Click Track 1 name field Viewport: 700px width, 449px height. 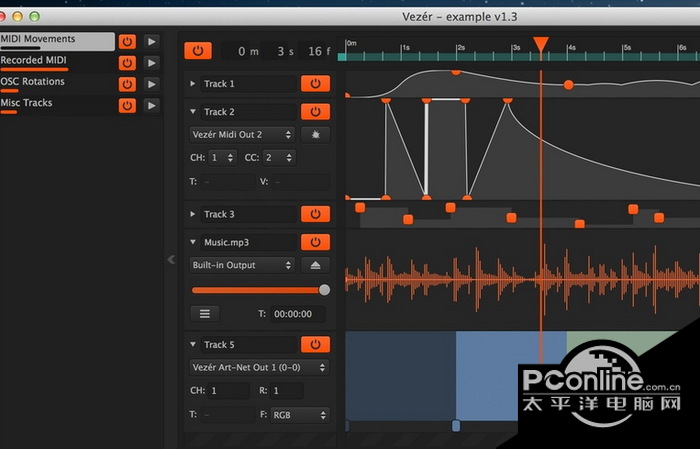[x=248, y=83]
